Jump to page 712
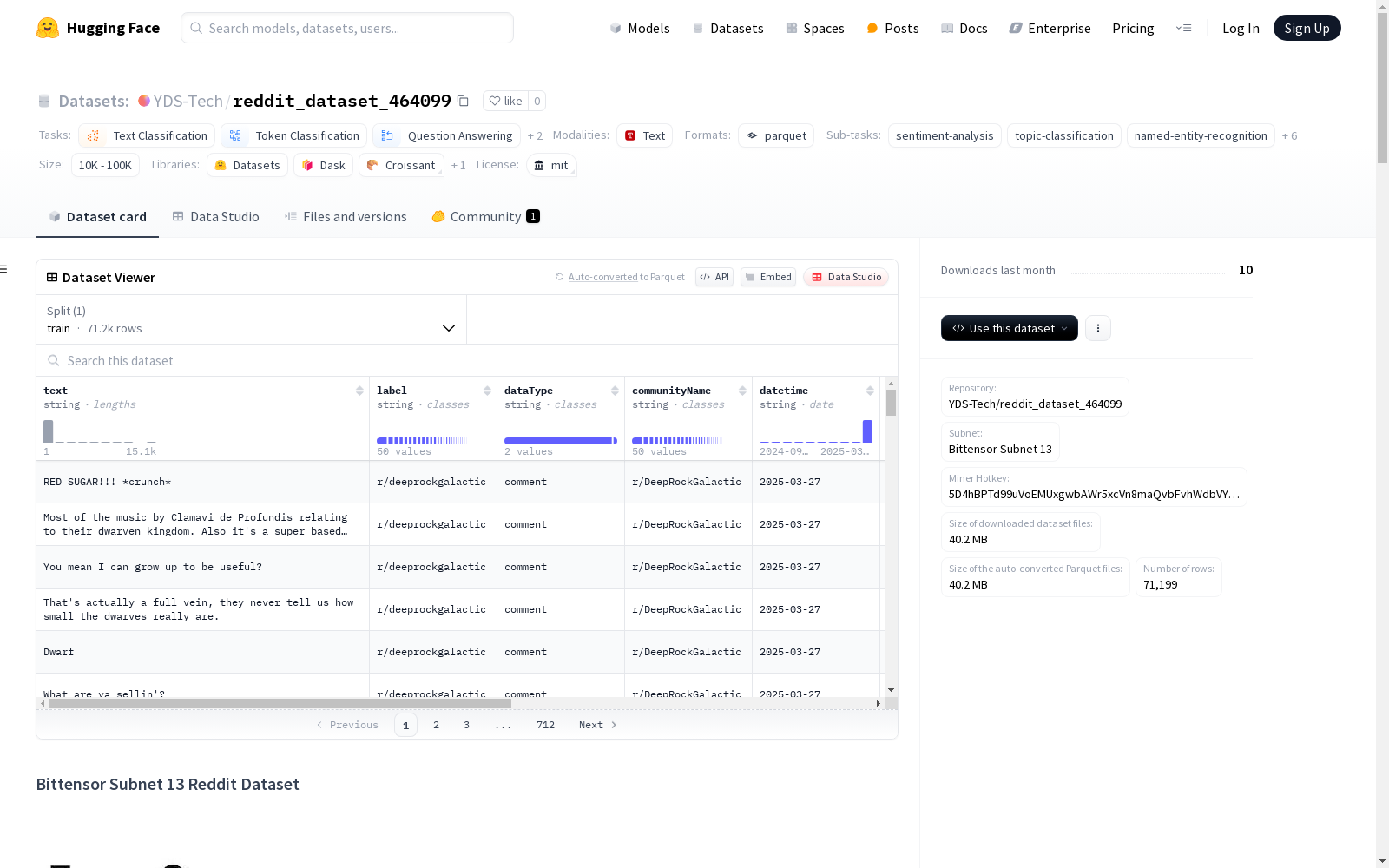Image resolution: width=1389 pixels, height=868 pixels. click(x=545, y=725)
